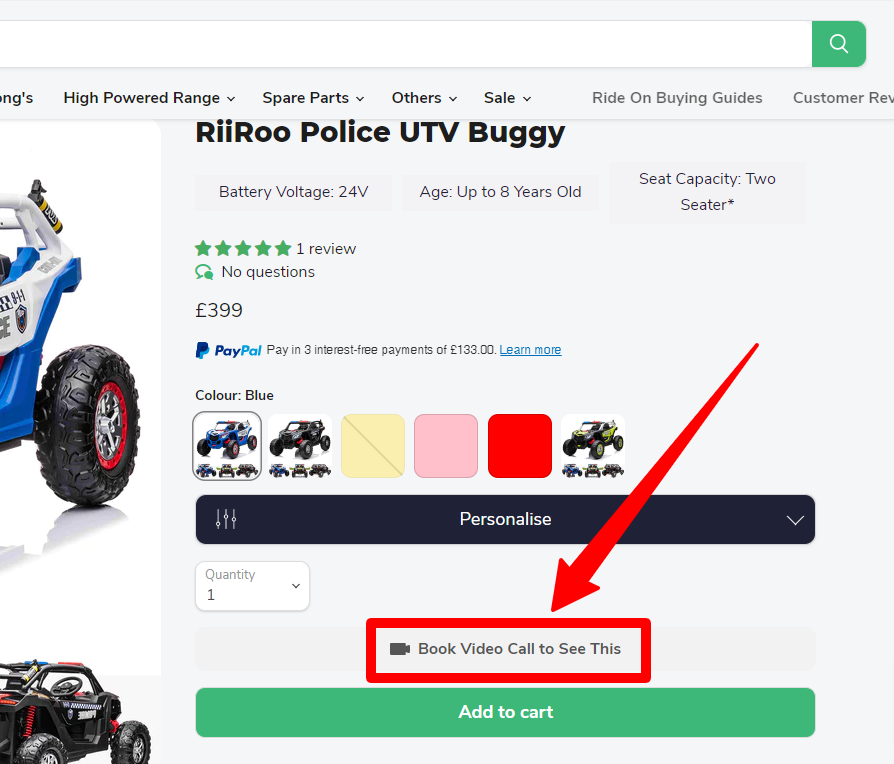Click the Personalise sliders icon
The height and width of the screenshot is (764, 894).
point(226,519)
